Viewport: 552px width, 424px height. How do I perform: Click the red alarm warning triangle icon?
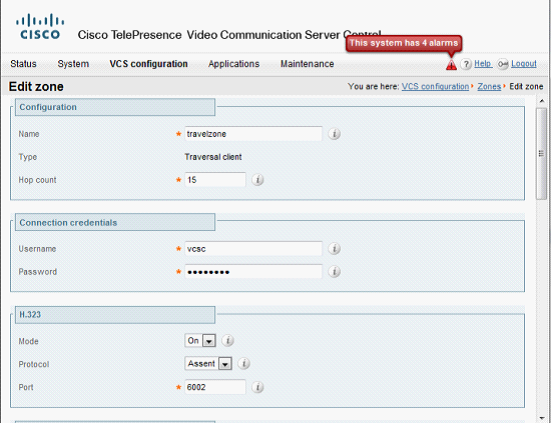(x=451, y=65)
